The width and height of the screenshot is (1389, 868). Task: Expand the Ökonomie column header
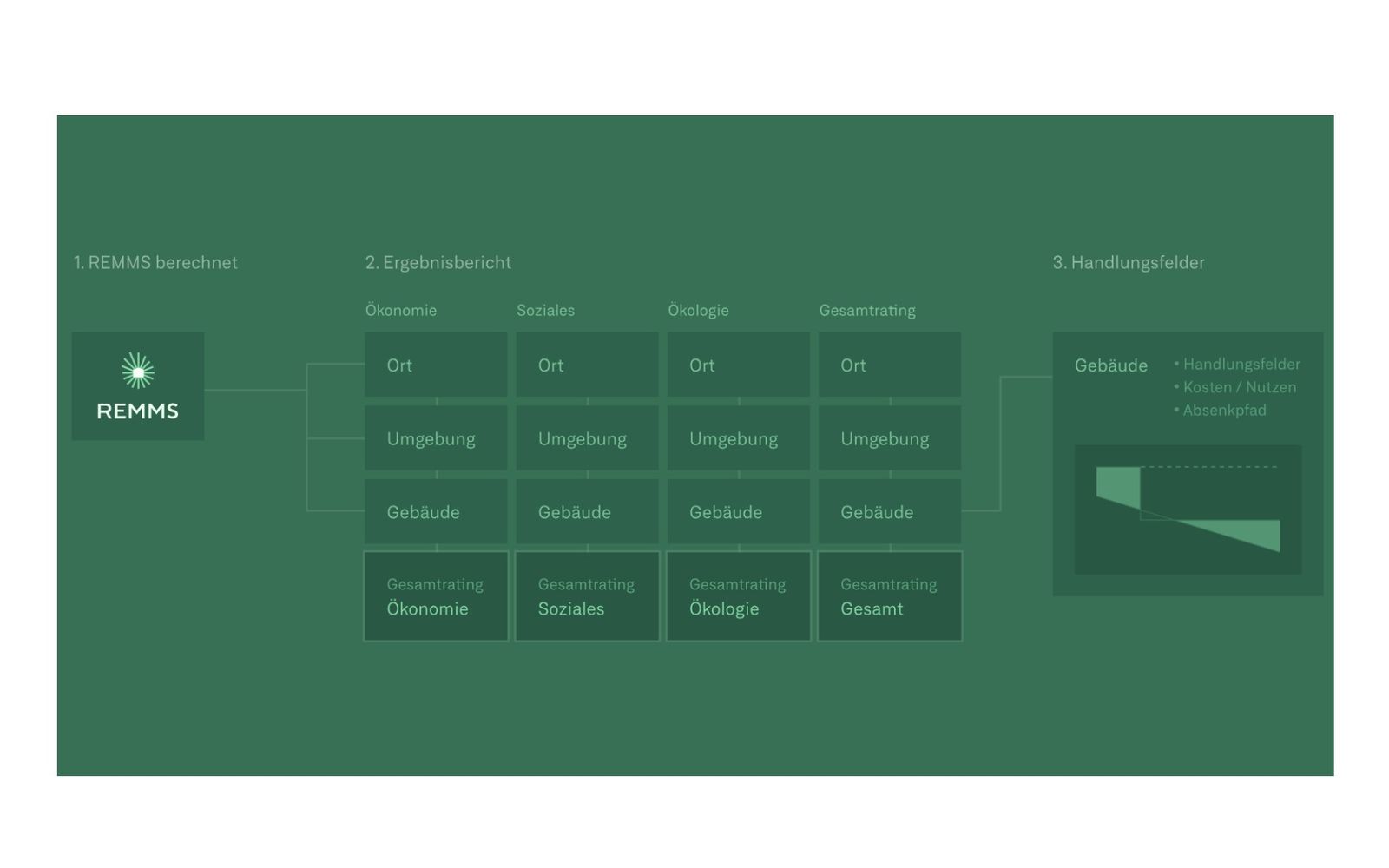click(x=400, y=310)
